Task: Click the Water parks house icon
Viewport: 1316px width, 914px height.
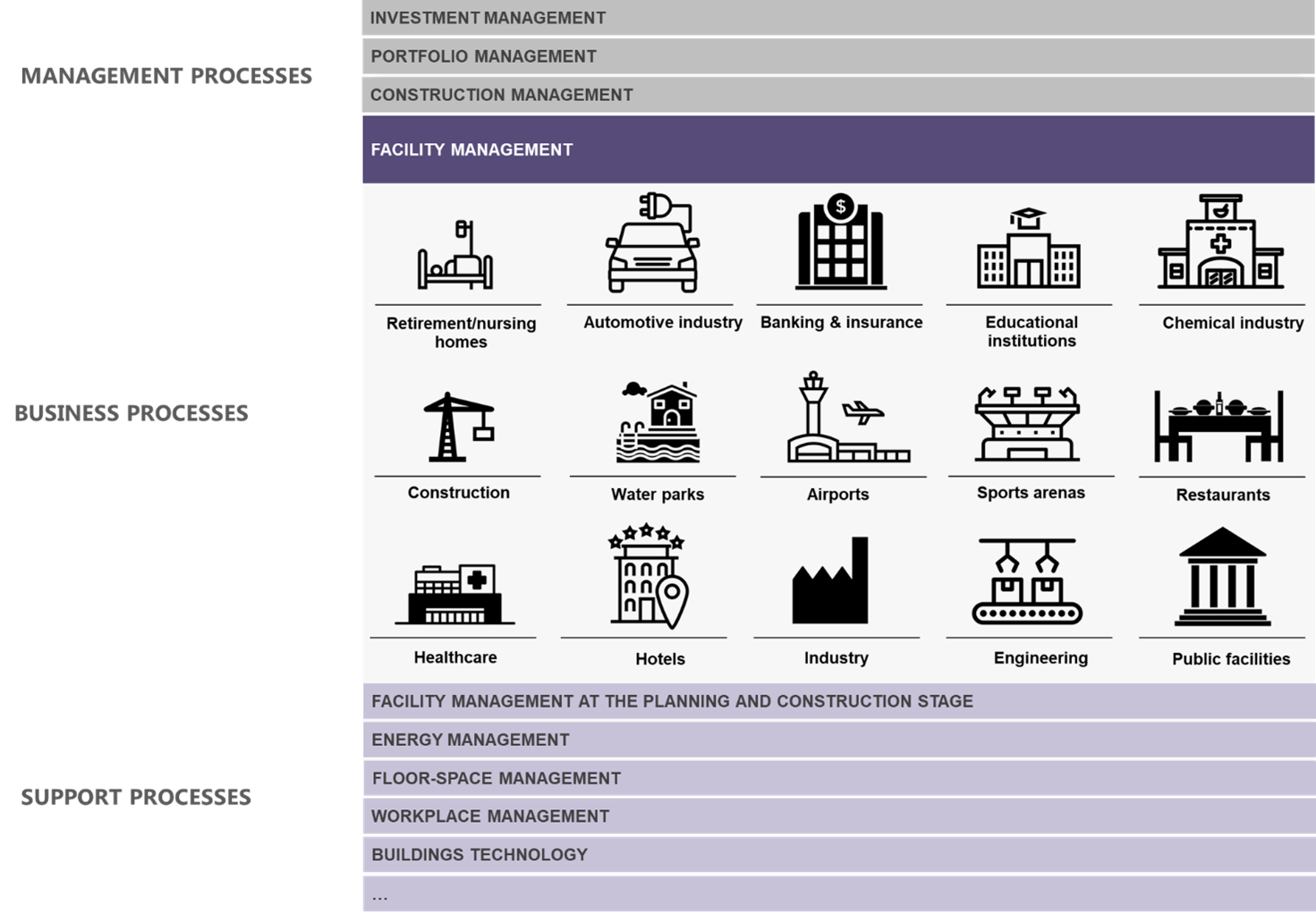Action: (658, 422)
